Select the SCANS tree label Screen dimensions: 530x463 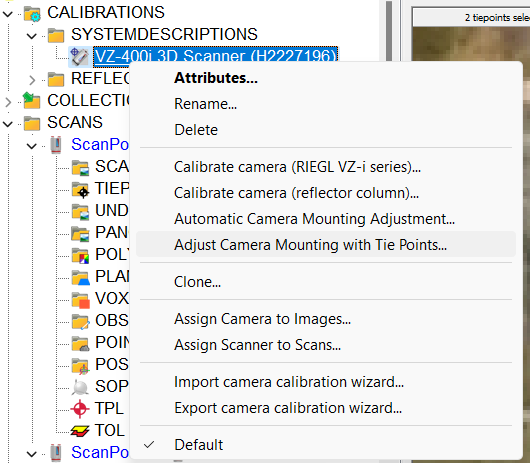click(75, 122)
